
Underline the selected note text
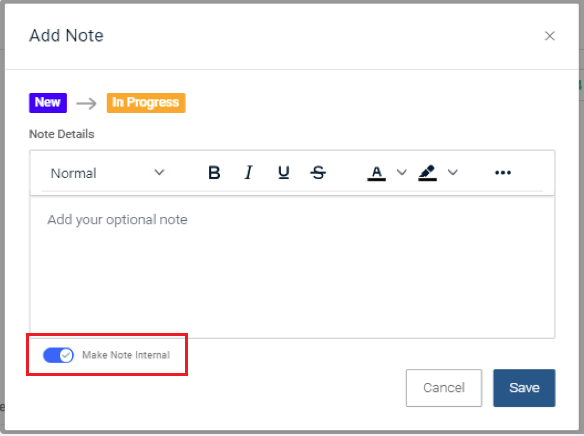click(283, 173)
